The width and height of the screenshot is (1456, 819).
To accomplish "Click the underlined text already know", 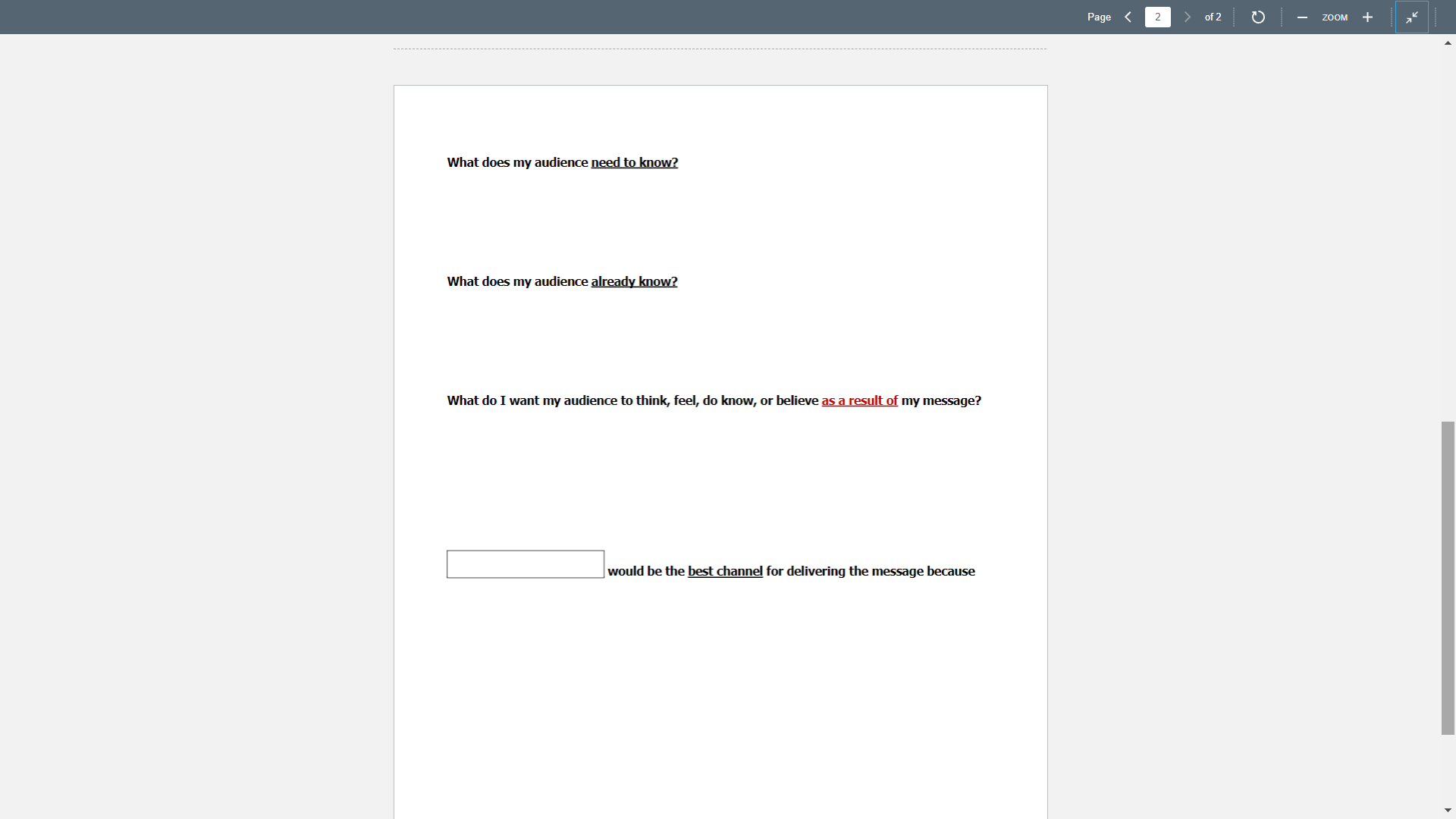I will coord(633,281).
